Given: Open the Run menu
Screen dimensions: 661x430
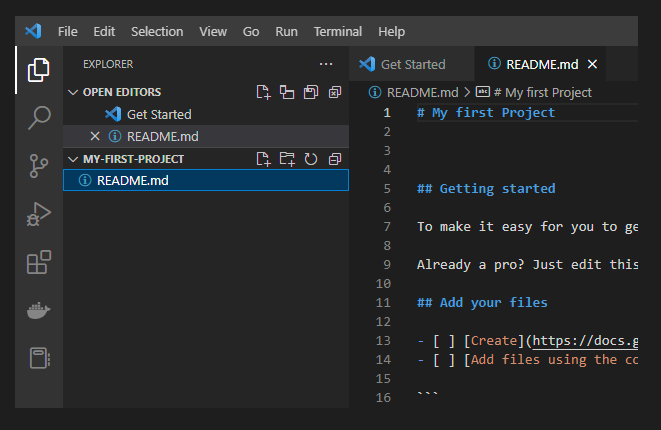Looking at the screenshot, I should [x=286, y=31].
